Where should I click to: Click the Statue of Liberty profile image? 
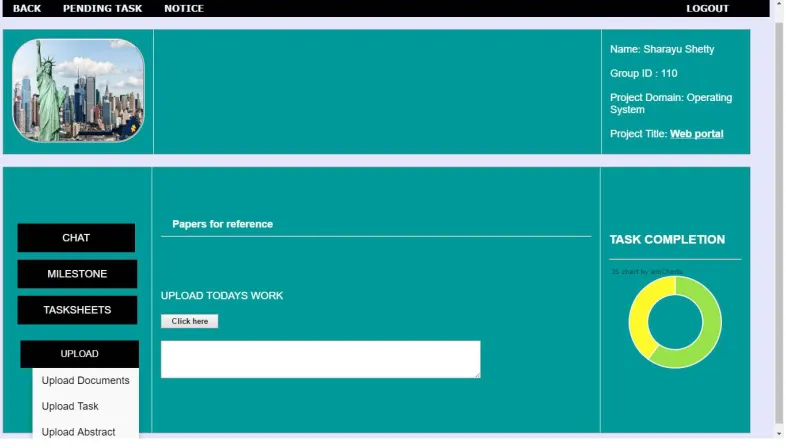tap(78, 90)
